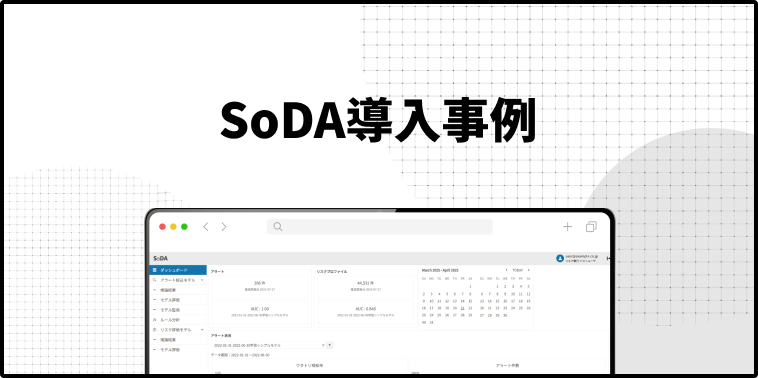Select April 30 in the calendar
This screenshot has height=378, width=758.
point(505,315)
